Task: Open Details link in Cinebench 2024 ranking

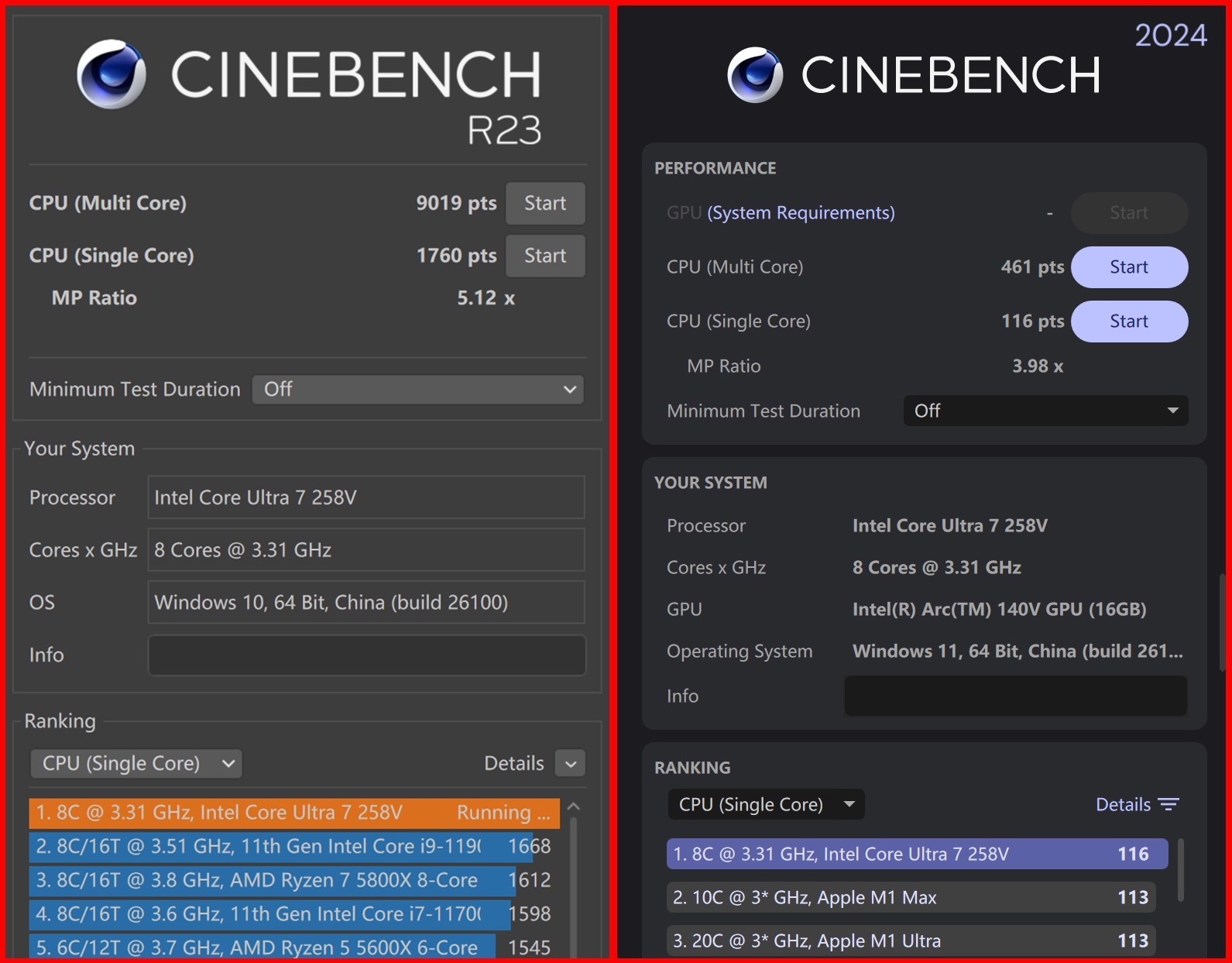Action: pos(1122,805)
